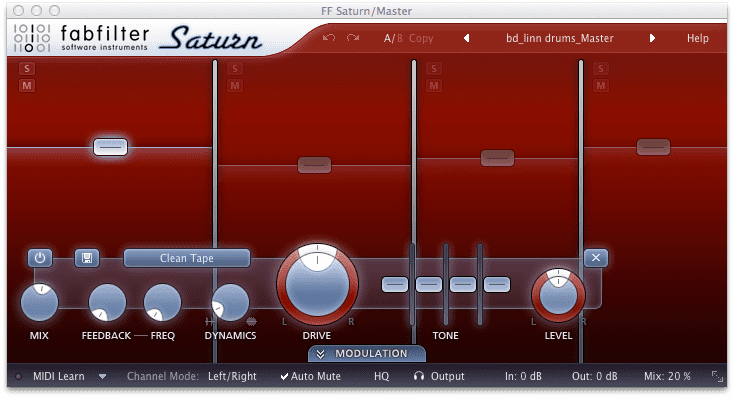Click the MIX knob
The width and height of the screenshot is (734, 398).
tap(40, 302)
